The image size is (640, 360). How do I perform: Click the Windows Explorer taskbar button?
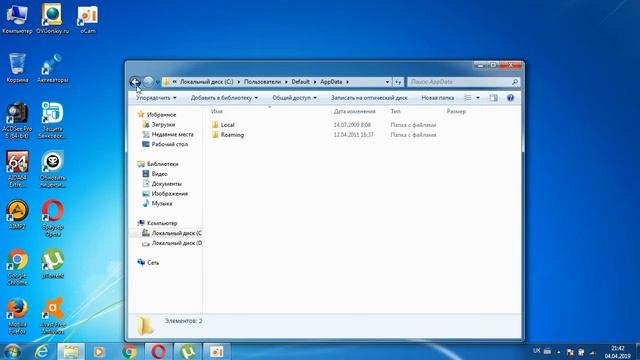point(71,351)
